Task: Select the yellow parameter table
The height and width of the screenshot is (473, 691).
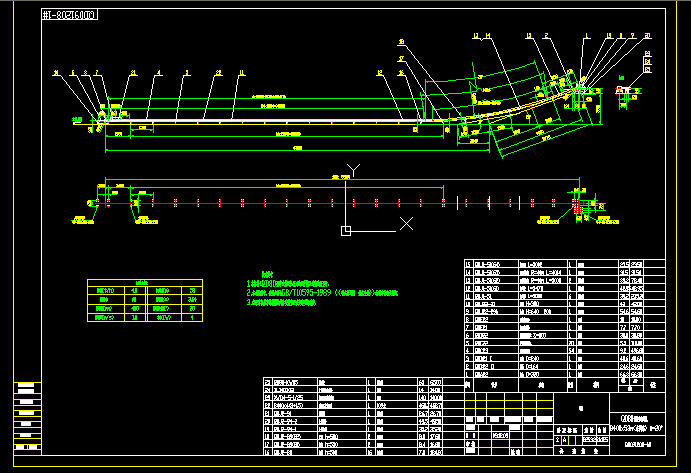Action: tap(146, 302)
